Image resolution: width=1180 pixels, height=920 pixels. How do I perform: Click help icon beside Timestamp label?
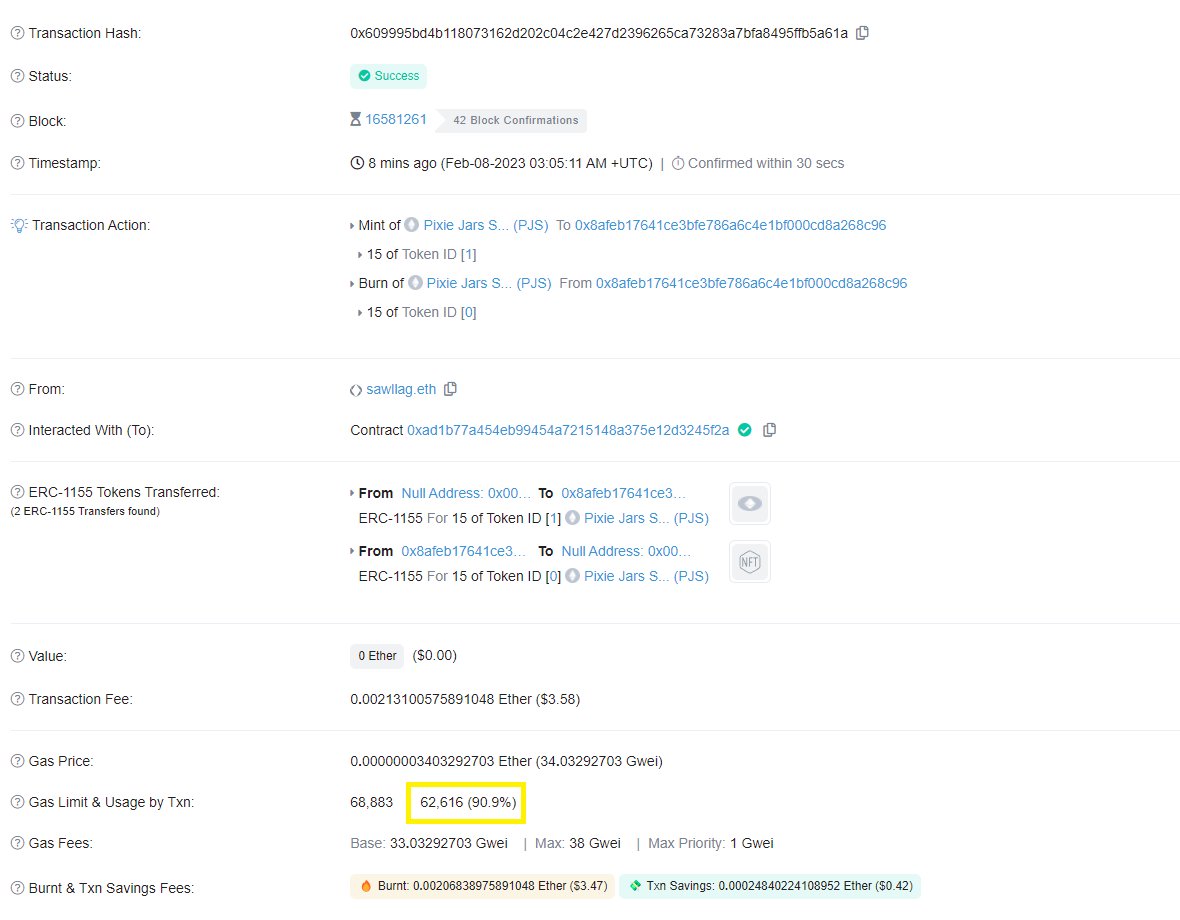[17, 163]
